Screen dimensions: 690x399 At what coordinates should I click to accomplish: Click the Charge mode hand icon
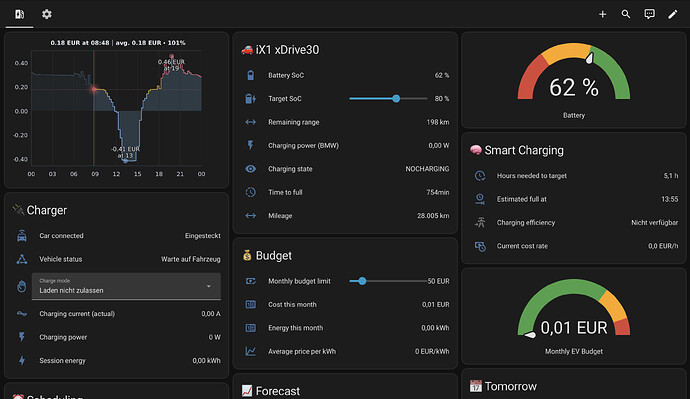pos(22,286)
